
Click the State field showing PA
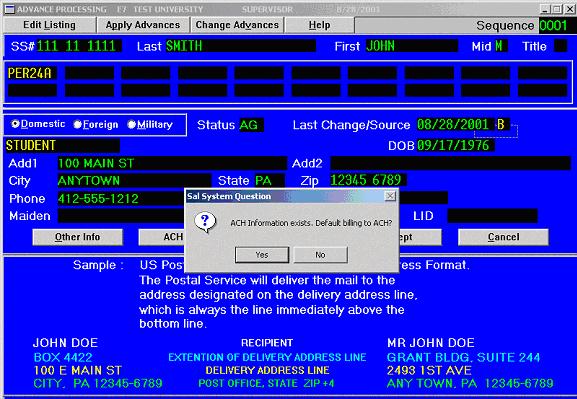click(269, 180)
